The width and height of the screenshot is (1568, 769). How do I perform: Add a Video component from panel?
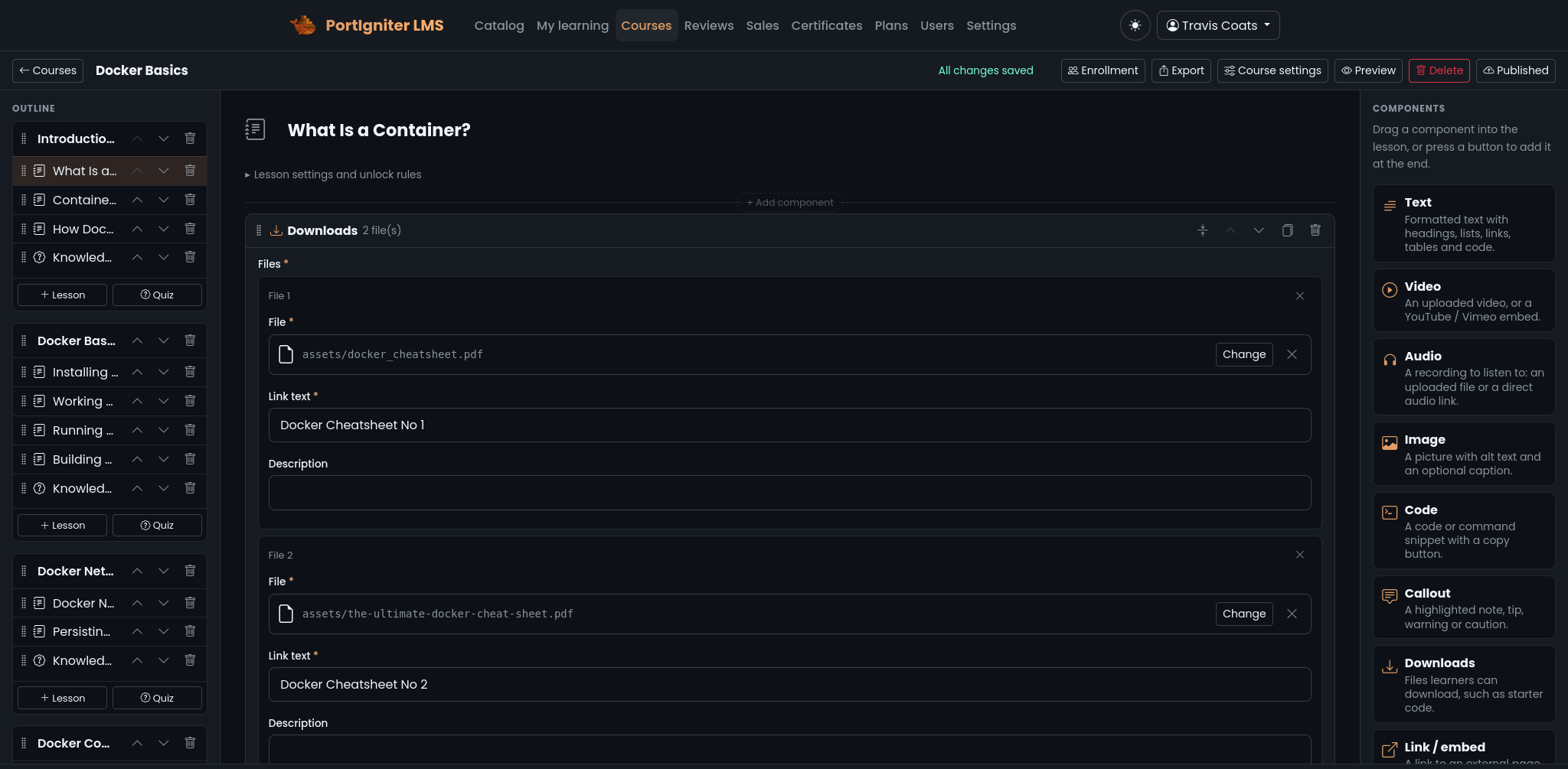1464,301
